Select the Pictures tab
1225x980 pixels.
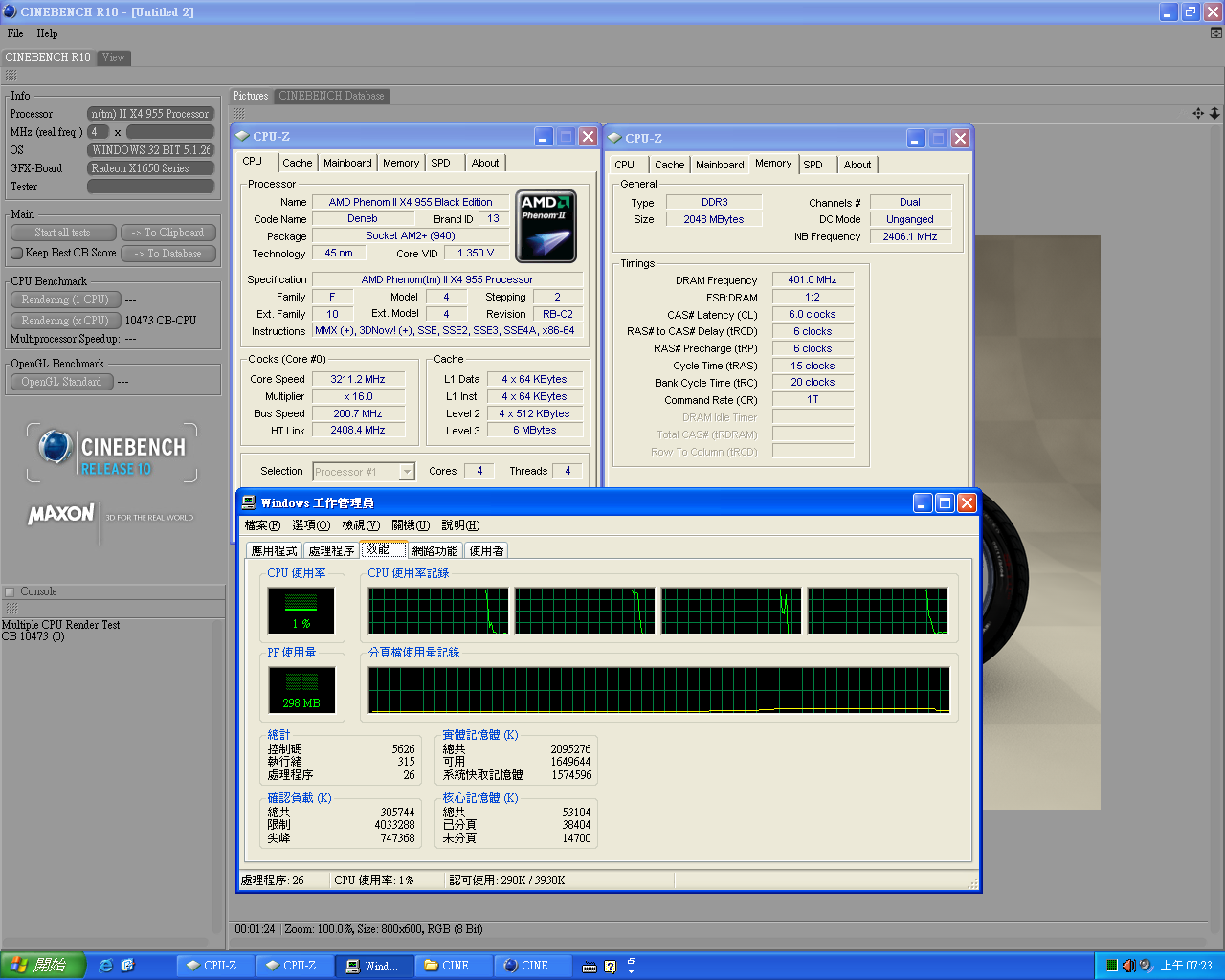coord(251,96)
